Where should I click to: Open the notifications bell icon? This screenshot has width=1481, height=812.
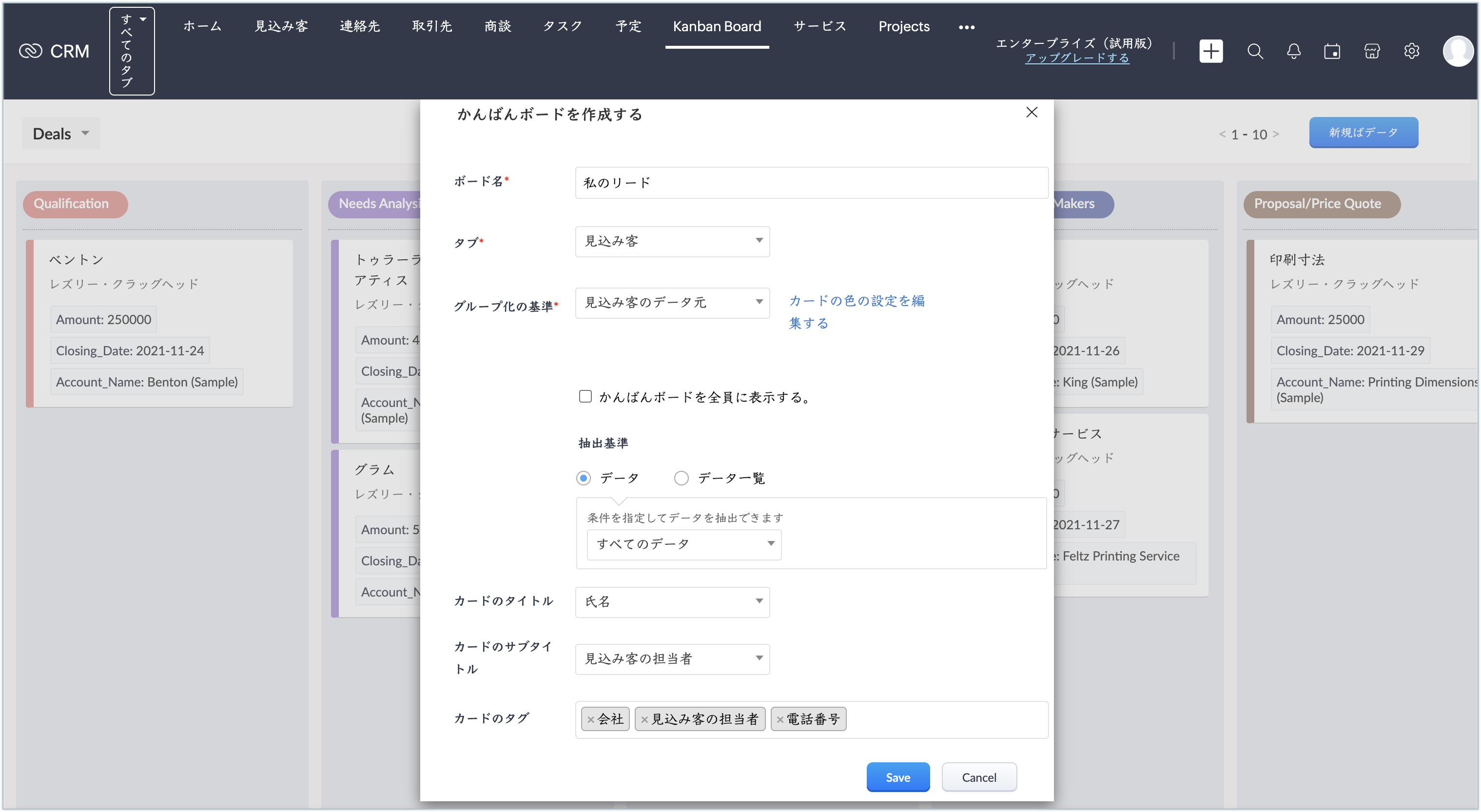[x=1294, y=51]
